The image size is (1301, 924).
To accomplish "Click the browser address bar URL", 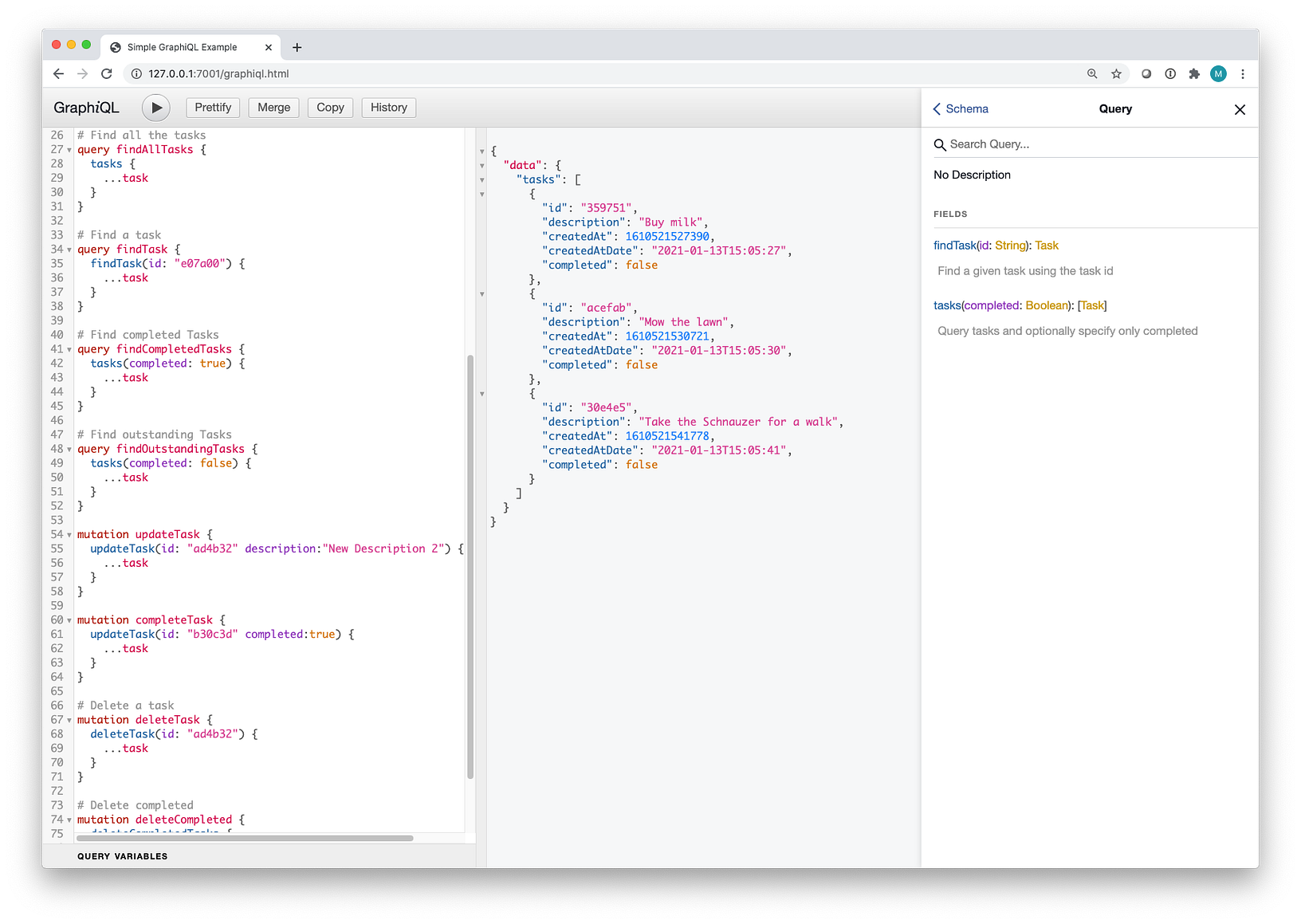I will coord(218,73).
